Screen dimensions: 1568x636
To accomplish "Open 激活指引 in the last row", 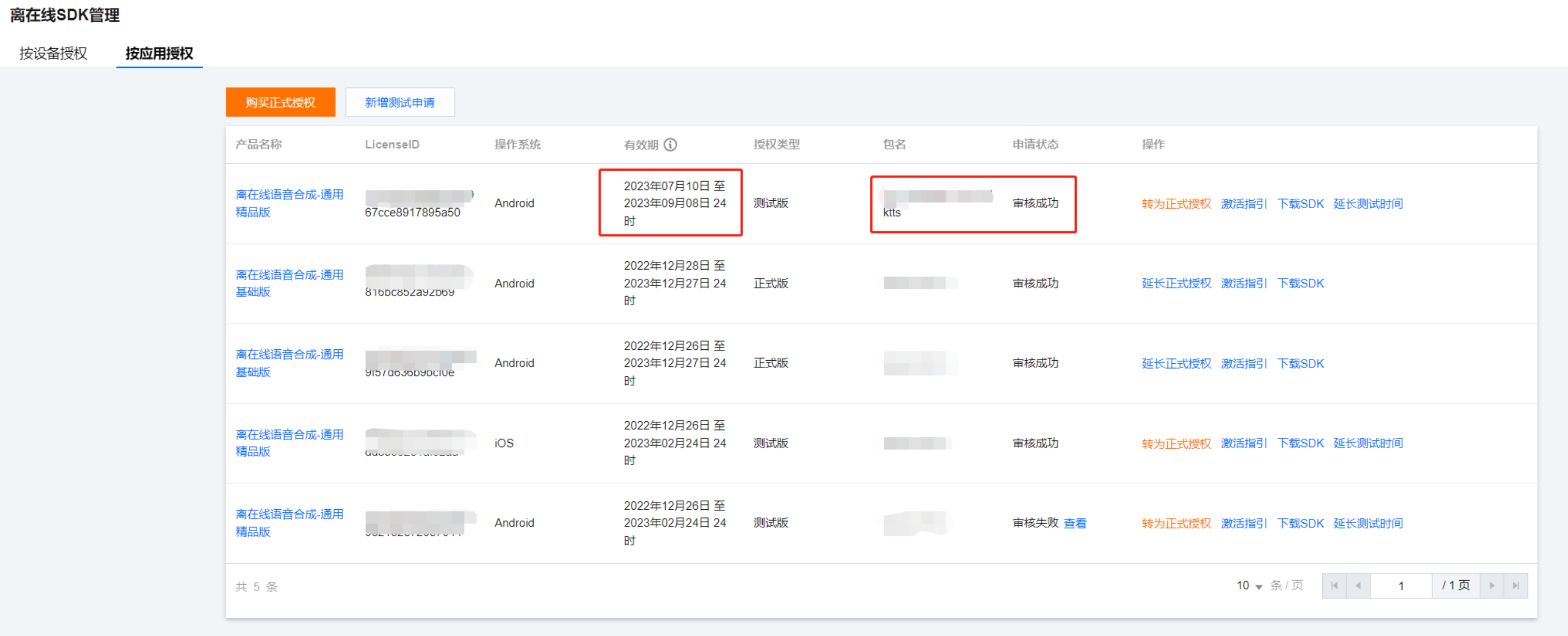I will (x=1244, y=523).
